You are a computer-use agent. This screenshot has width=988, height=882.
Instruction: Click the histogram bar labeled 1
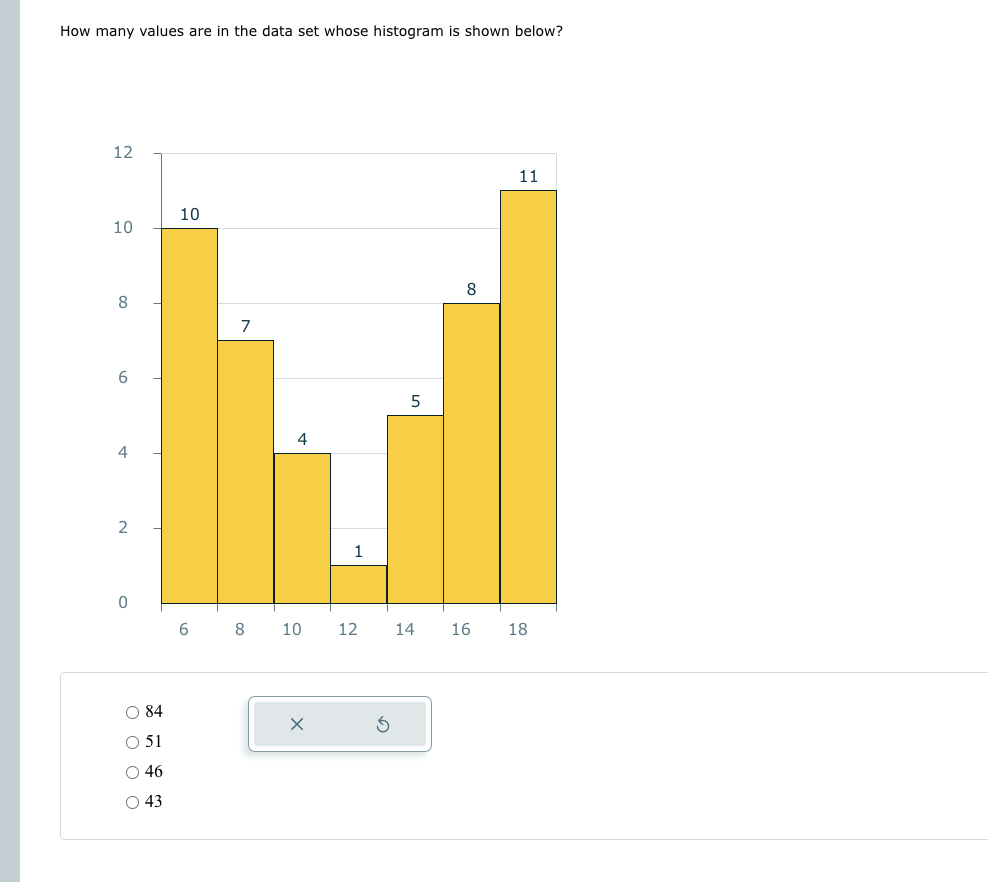click(x=358, y=585)
